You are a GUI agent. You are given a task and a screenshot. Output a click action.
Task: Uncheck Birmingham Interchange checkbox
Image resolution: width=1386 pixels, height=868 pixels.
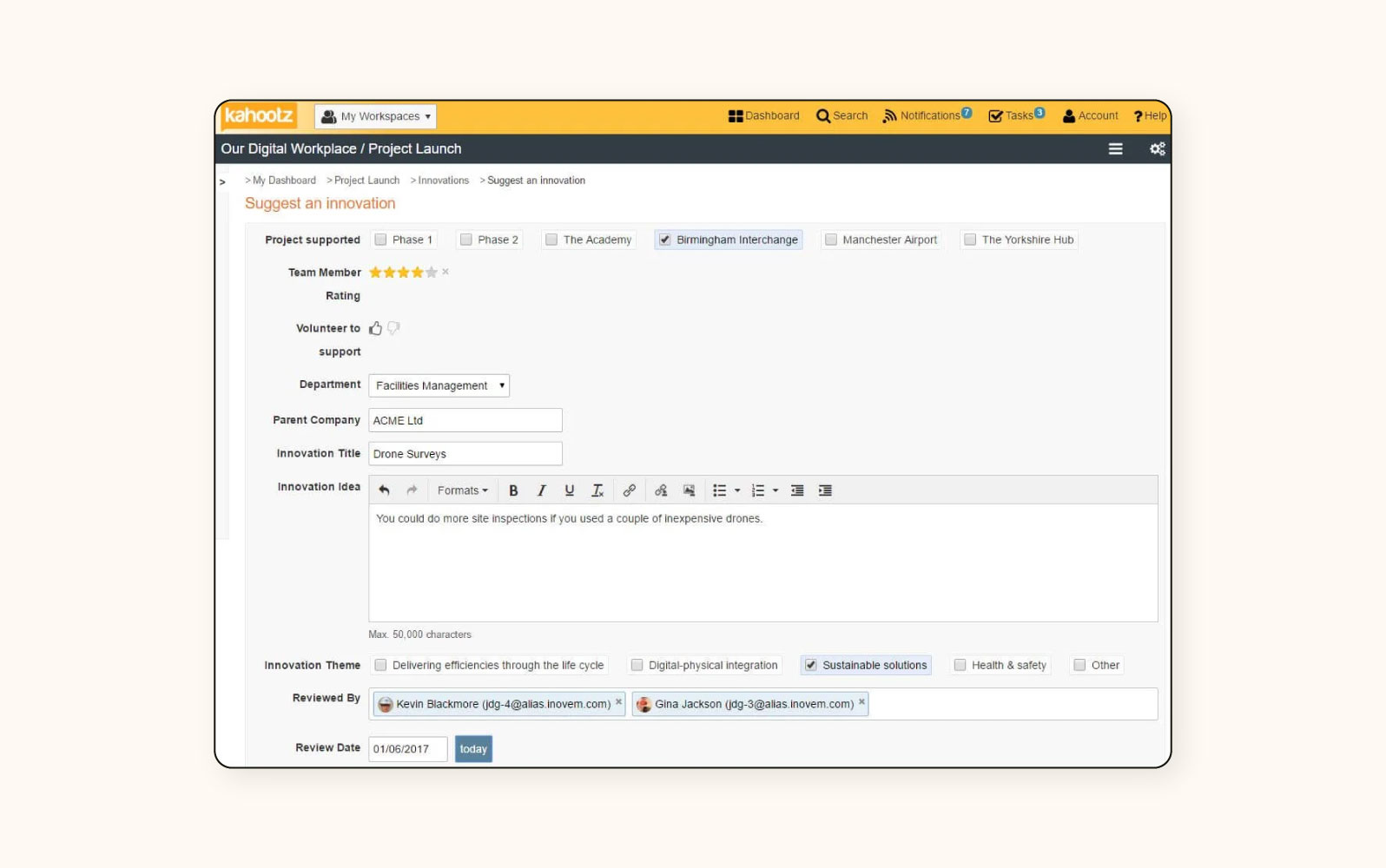[664, 240]
